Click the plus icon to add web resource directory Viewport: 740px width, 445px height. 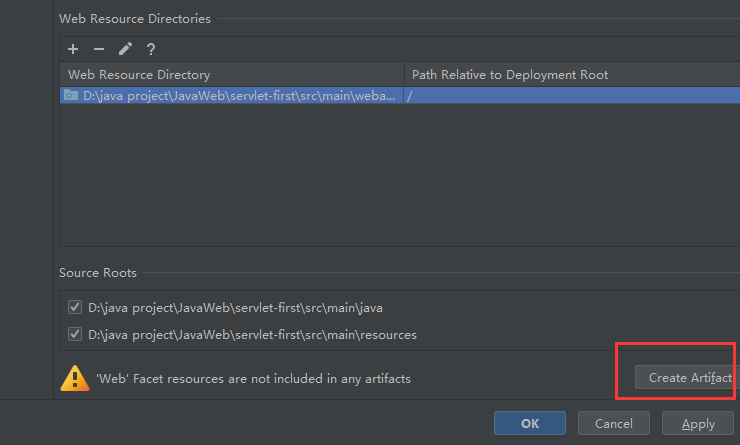coord(73,49)
